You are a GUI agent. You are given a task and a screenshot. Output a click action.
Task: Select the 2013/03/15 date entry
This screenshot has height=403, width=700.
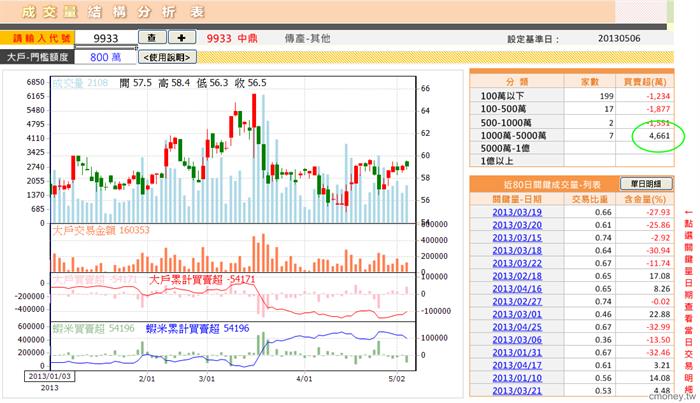(518, 238)
